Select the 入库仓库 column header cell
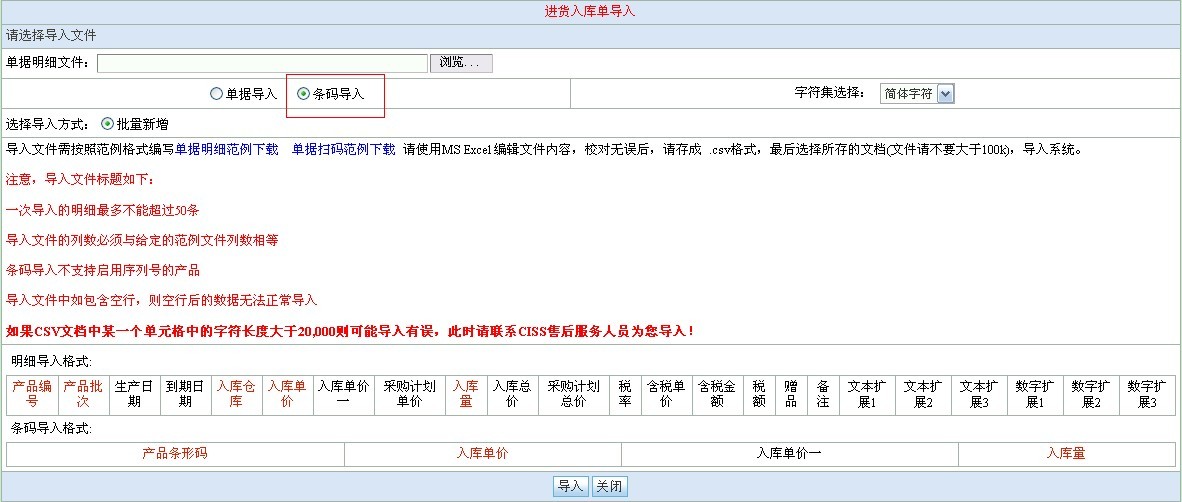The width and height of the screenshot is (1182, 502). tap(237, 394)
